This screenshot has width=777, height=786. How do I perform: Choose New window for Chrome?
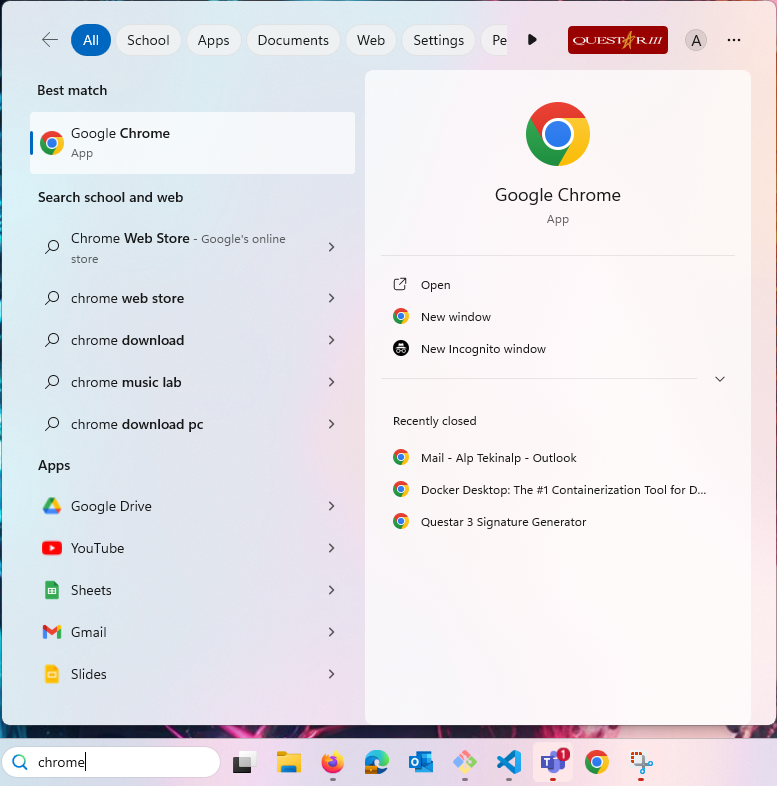pyautogui.click(x=557, y=317)
